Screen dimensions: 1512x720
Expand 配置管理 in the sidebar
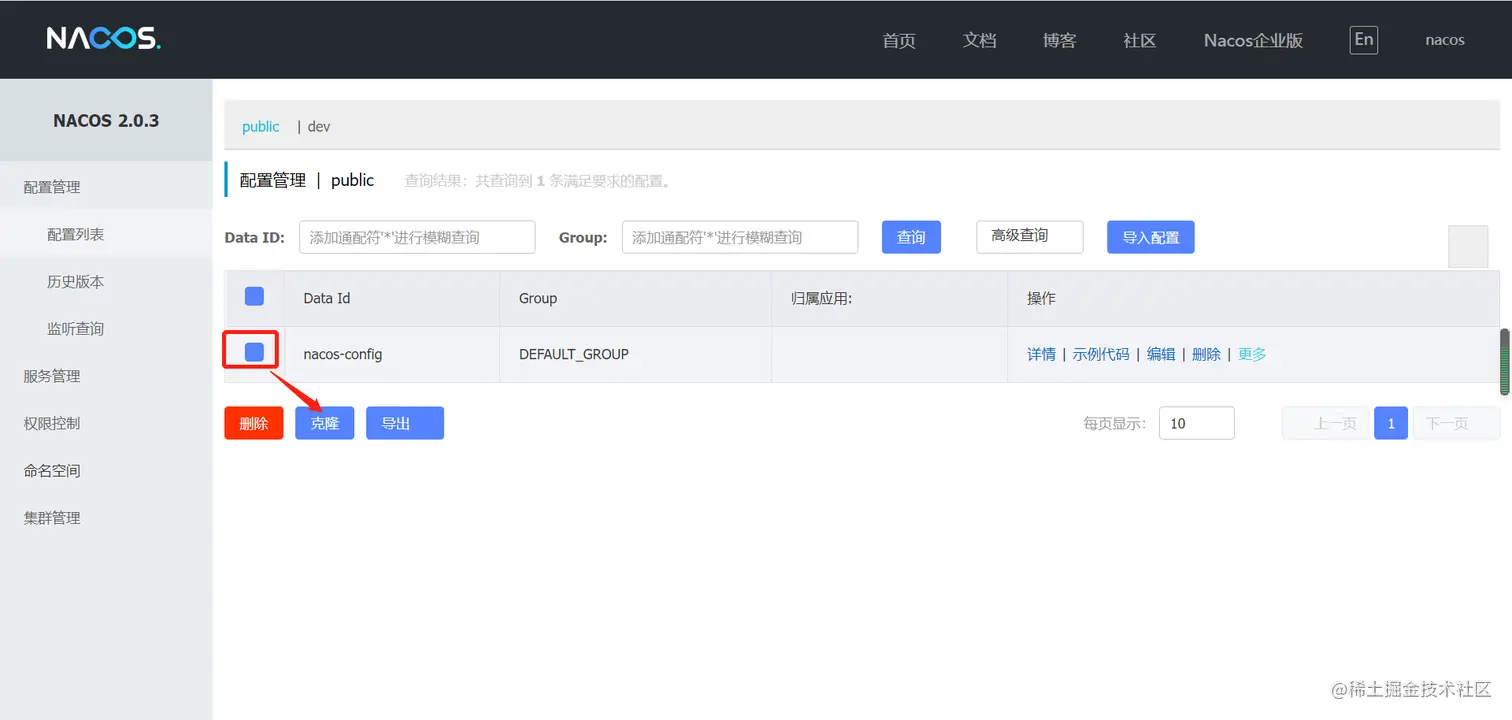point(106,187)
